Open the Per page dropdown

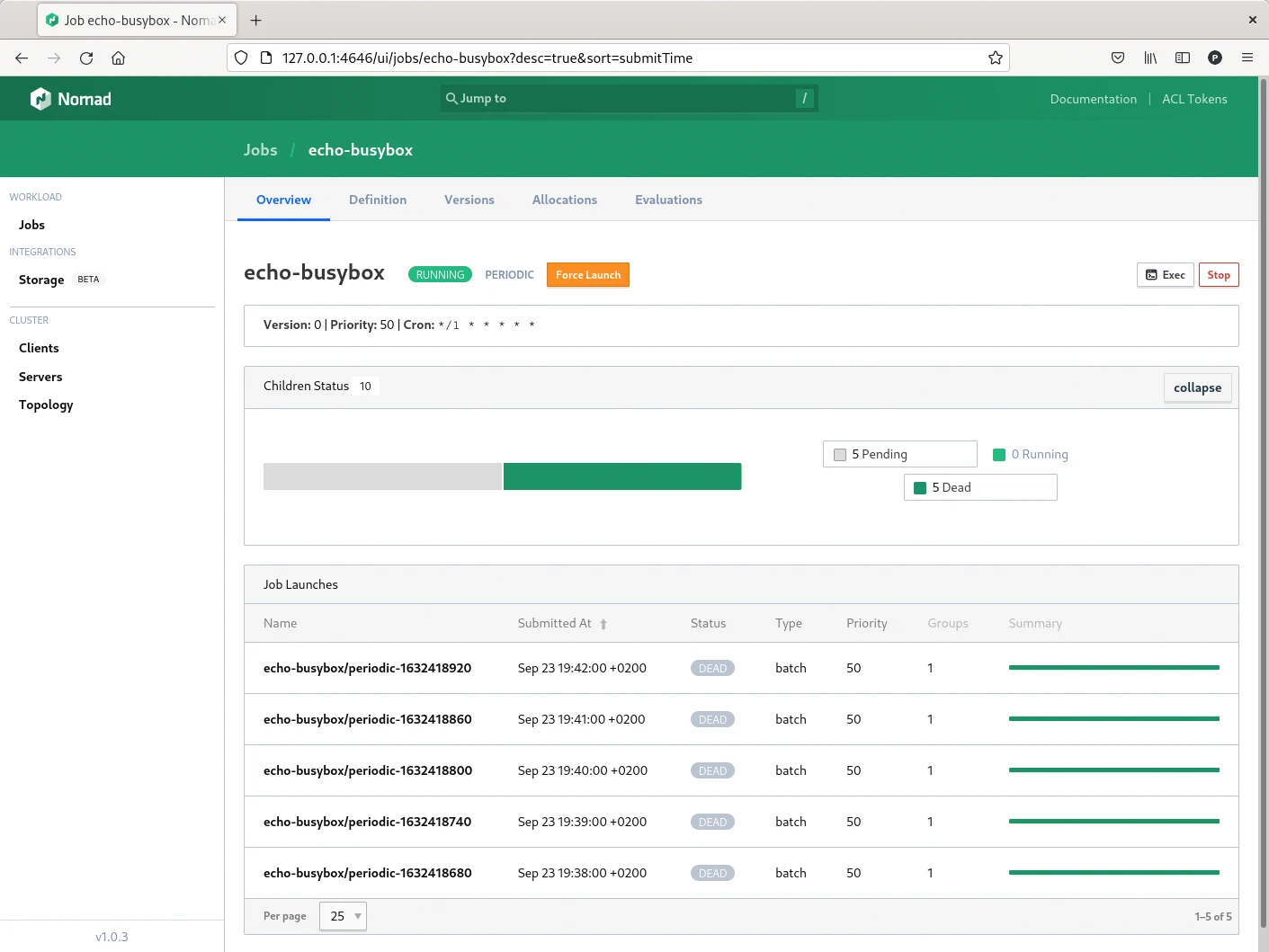coord(343,916)
